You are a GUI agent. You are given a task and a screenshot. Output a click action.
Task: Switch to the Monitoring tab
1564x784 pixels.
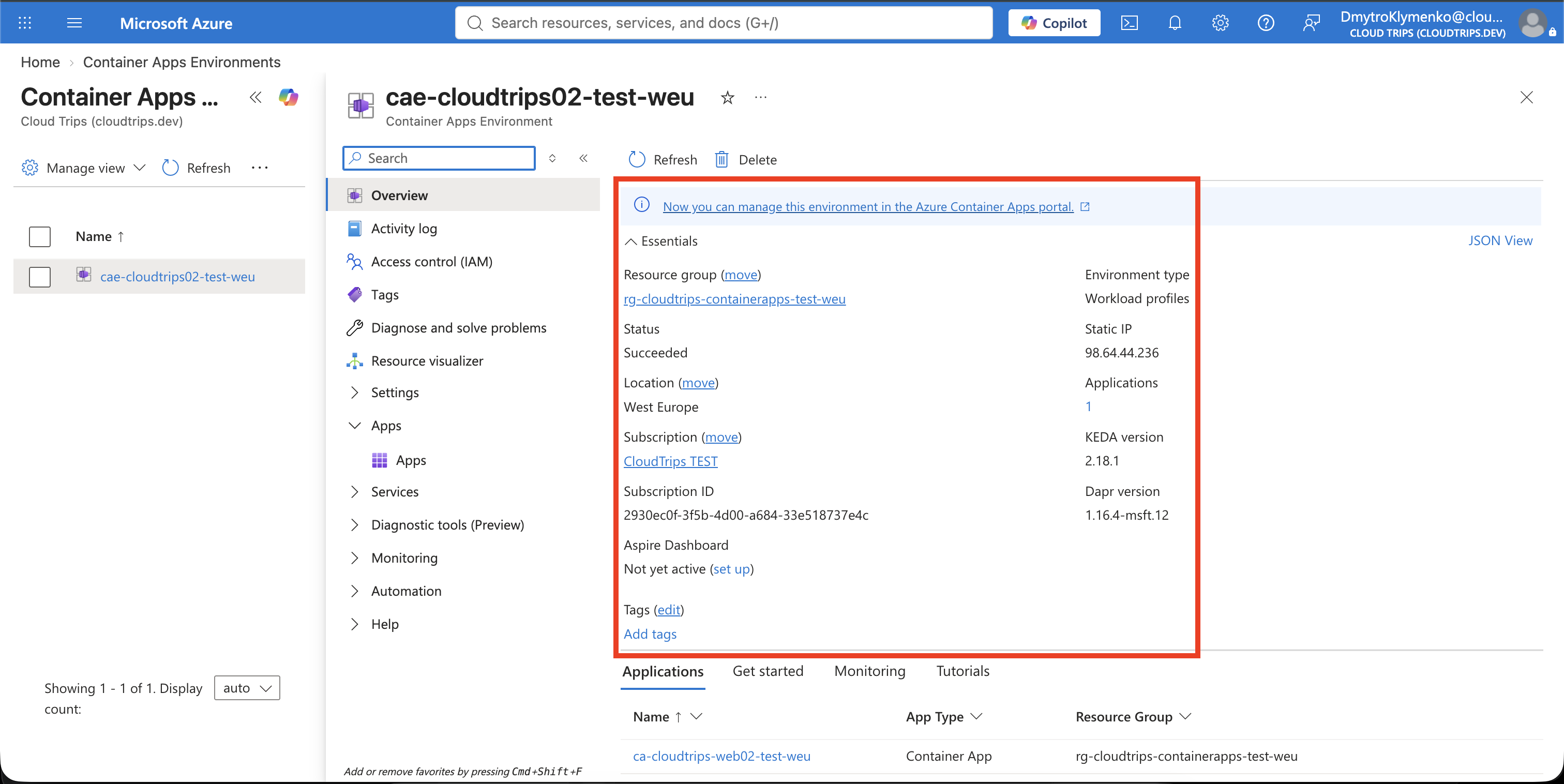pos(869,671)
